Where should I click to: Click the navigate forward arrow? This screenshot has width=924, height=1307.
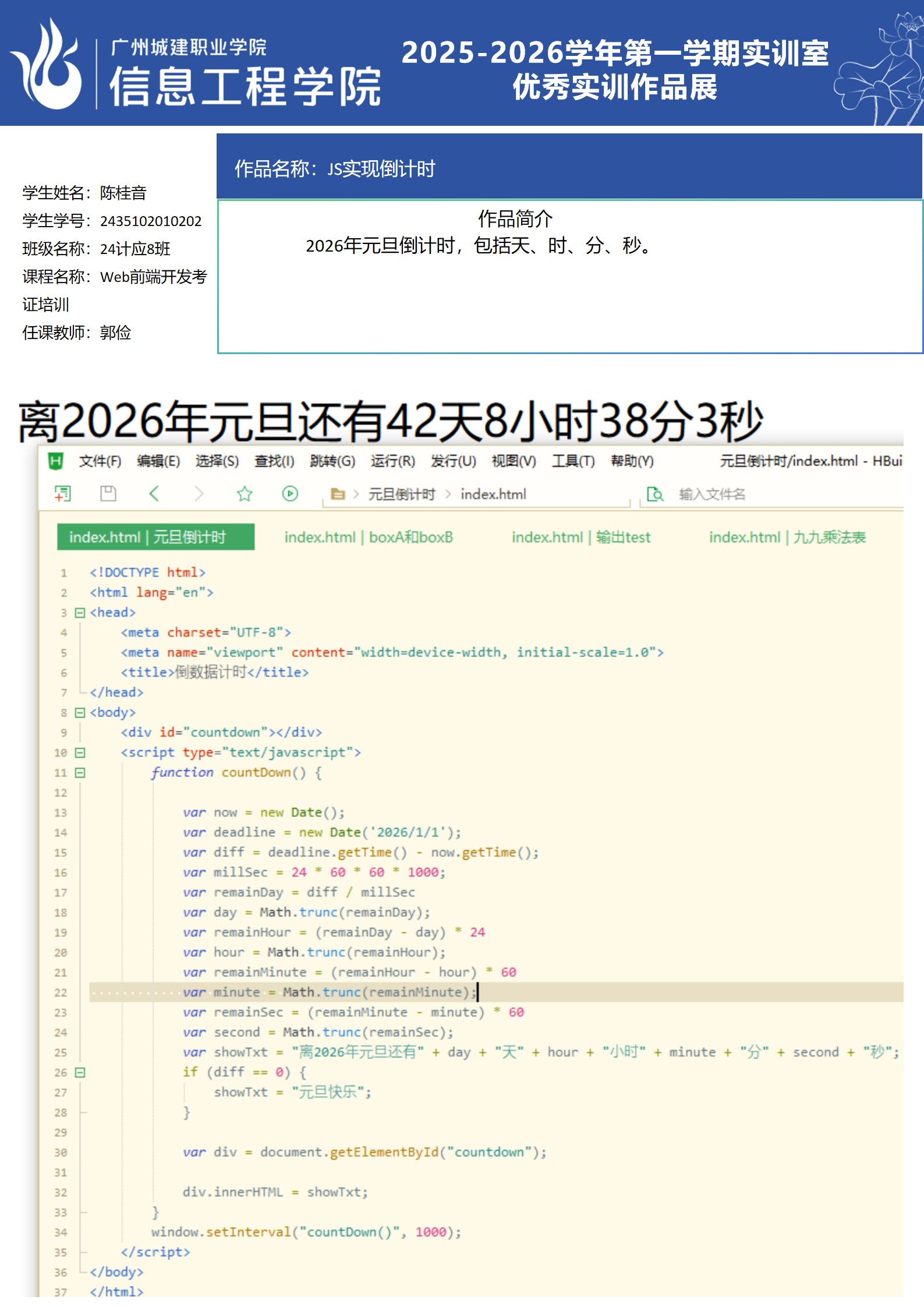pyautogui.click(x=199, y=494)
